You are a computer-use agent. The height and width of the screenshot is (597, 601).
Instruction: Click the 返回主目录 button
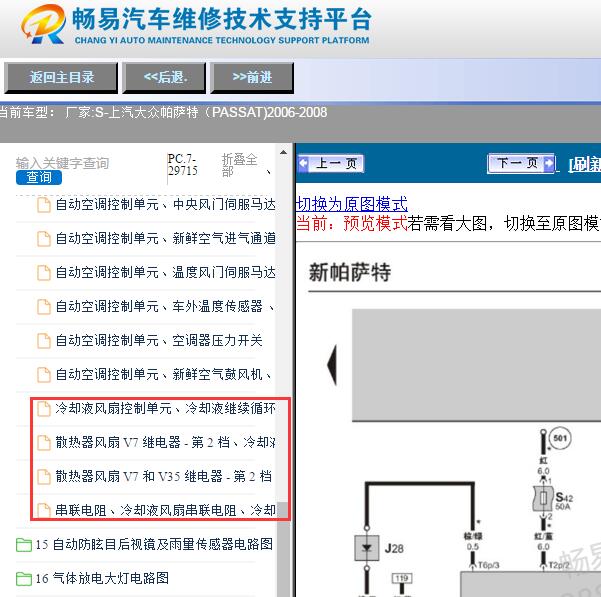coord(61,78)
